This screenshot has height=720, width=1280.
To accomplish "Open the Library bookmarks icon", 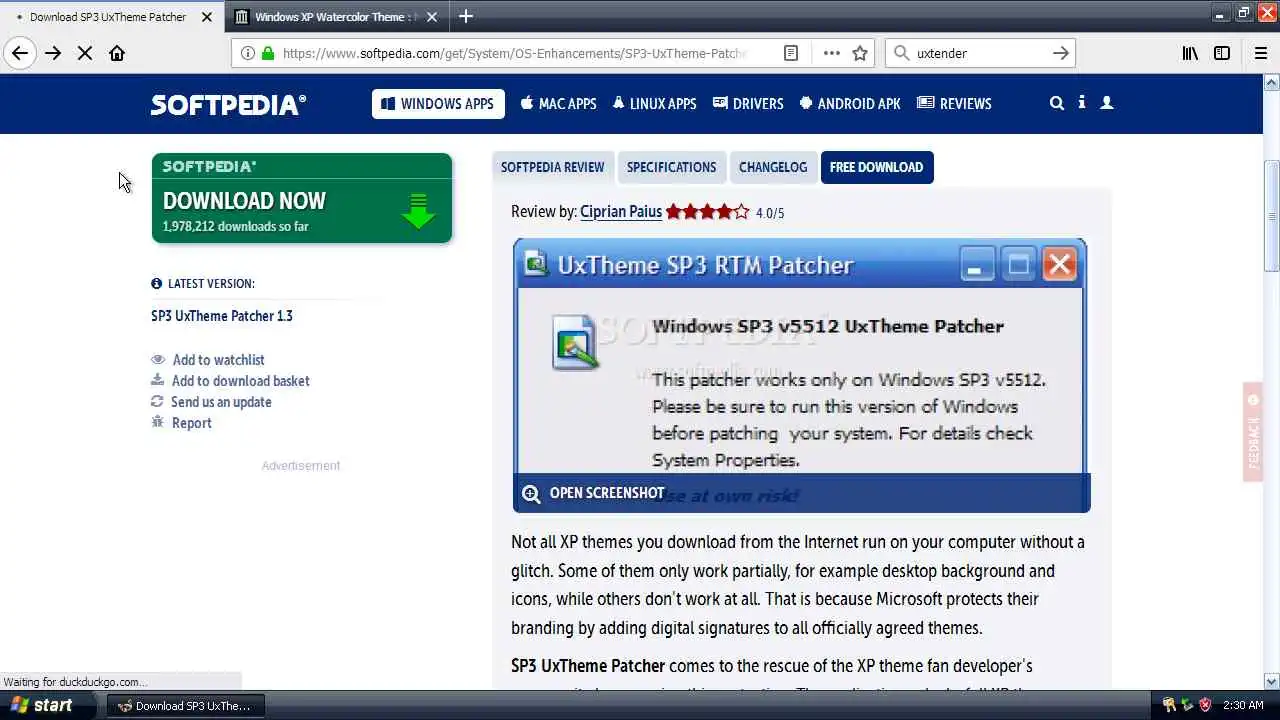I will tap(1190, 53).
